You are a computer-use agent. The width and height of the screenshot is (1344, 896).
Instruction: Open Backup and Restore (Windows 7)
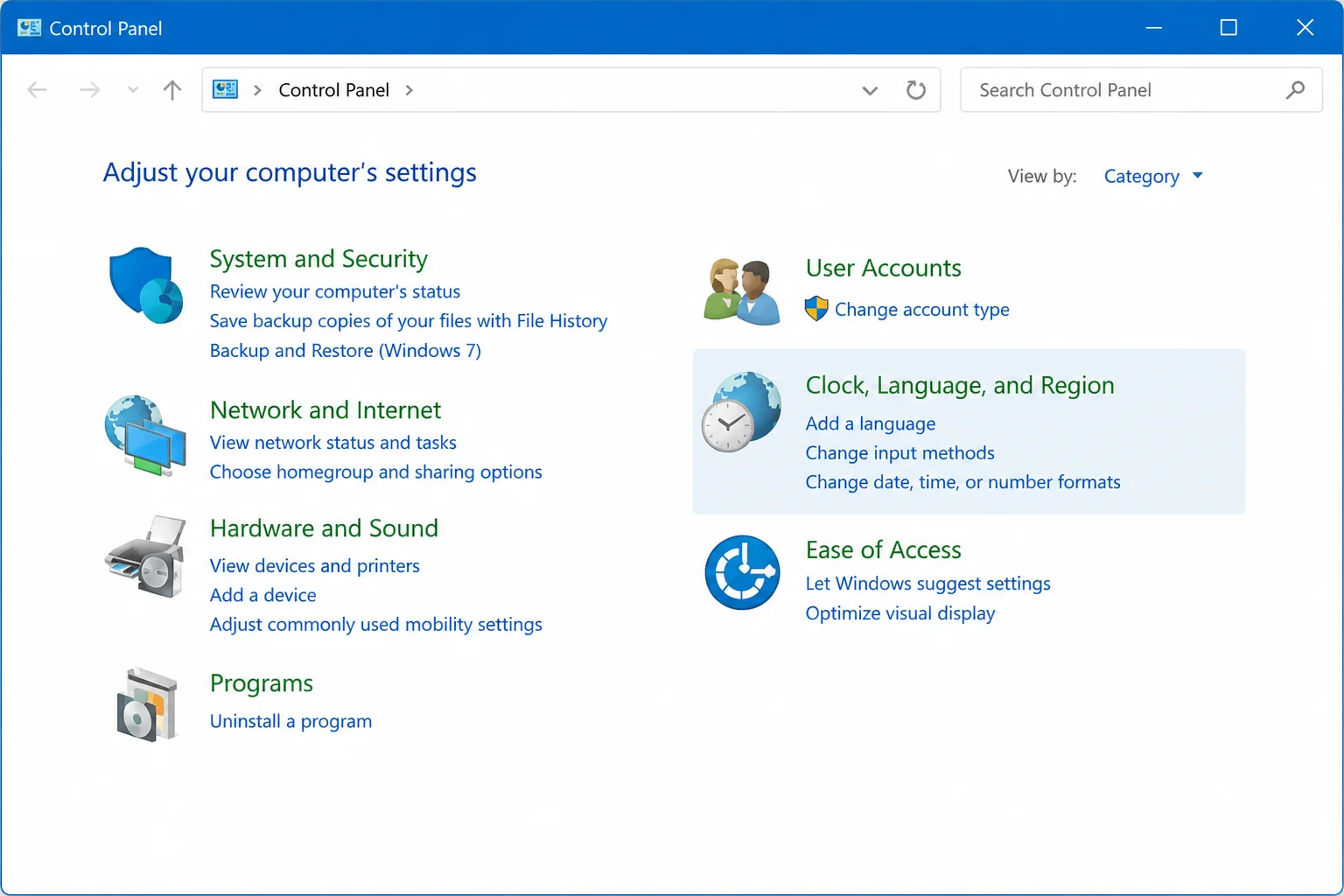click(346, 351)
